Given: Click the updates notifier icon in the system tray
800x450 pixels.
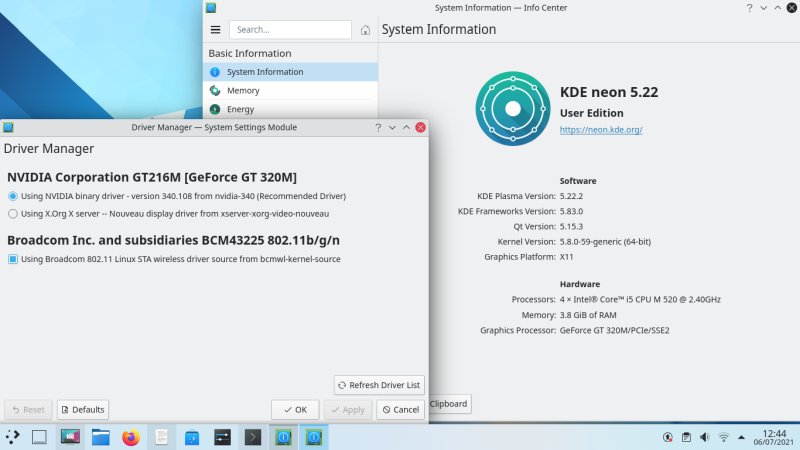Looking at the screenshot, I should (x=667, y=437).
